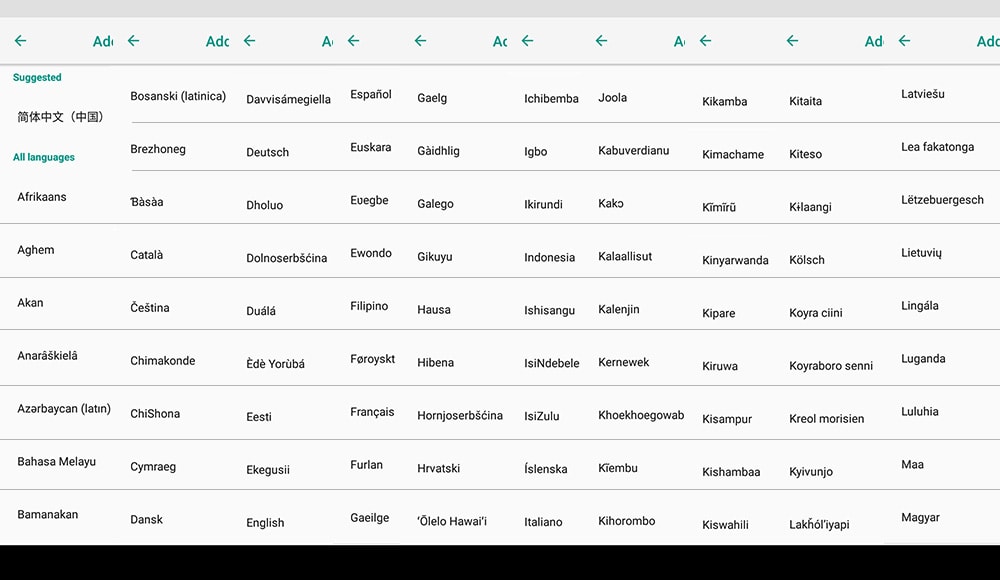This screenshot has width=1000, height=580.
Task: Tap back arrow above Gaelg column
Action: click(420, 41)
